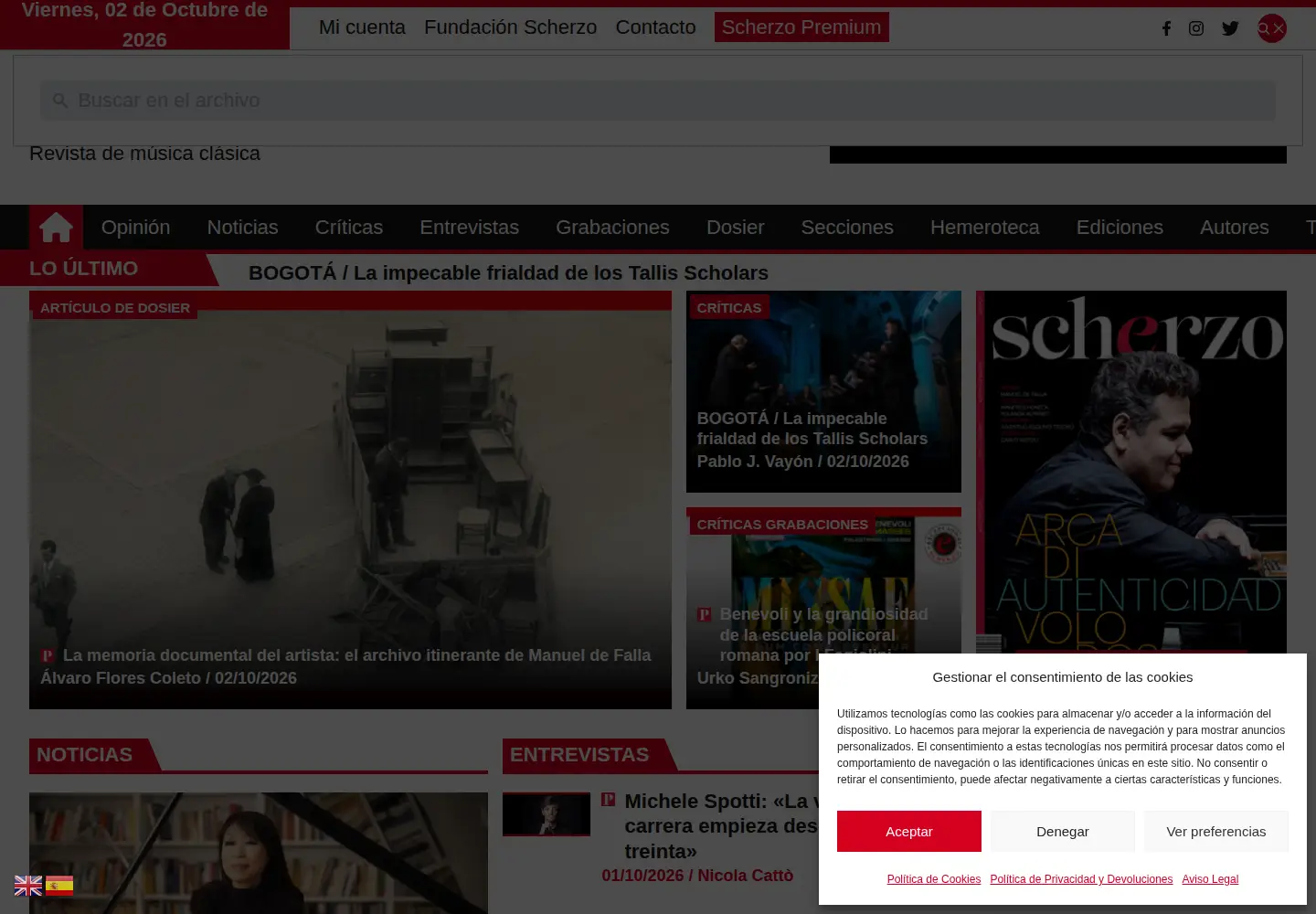Image resolution: width=1316 pixels, height=914 pixels.
Task: Open the Michele Spotti interview thumbnail
Action: click(547, 814)
